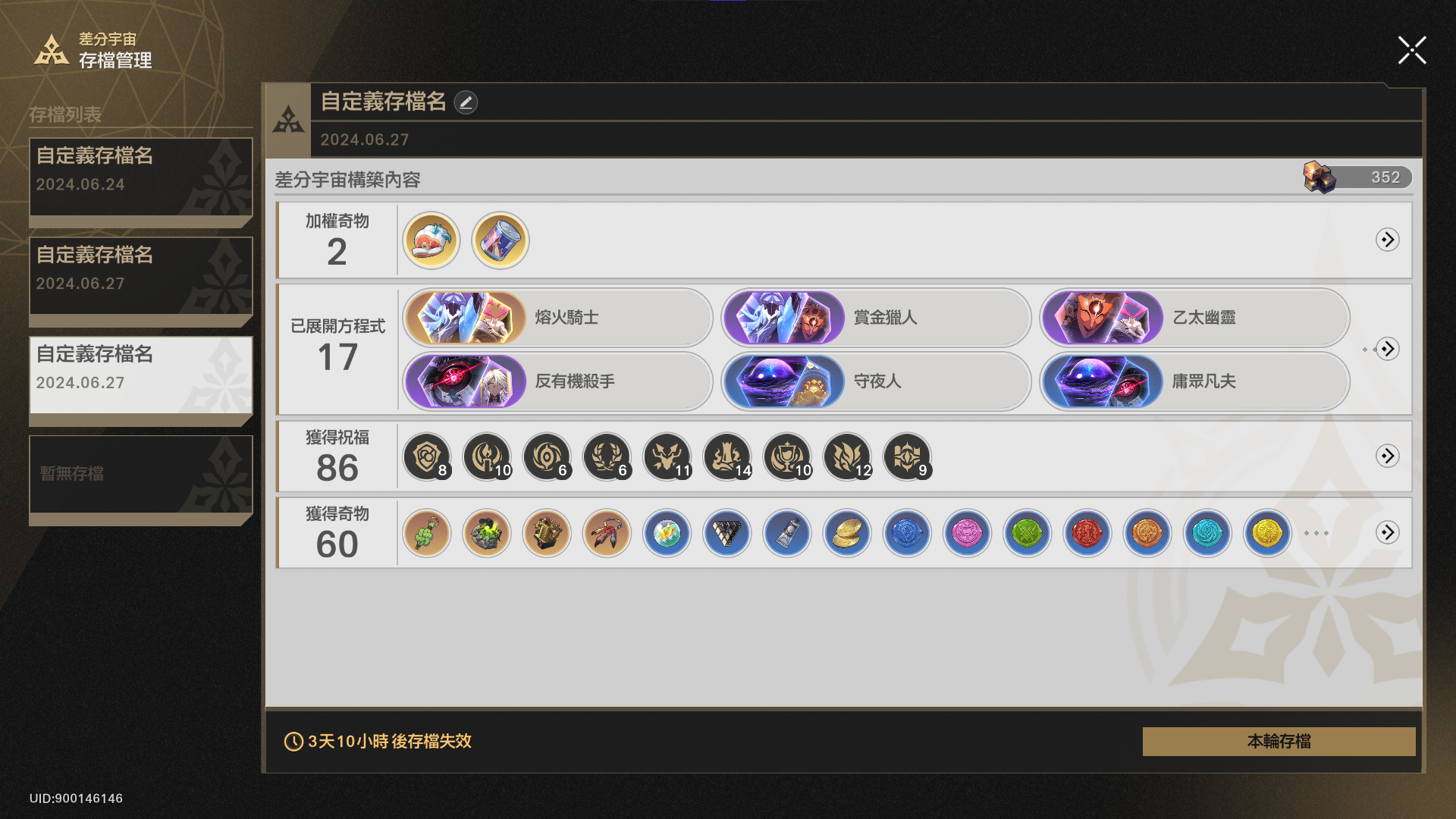This screenshot has width=1456, height=819.
Task: Click the blessing icon with count 14
Action: (x=727, y=457)
